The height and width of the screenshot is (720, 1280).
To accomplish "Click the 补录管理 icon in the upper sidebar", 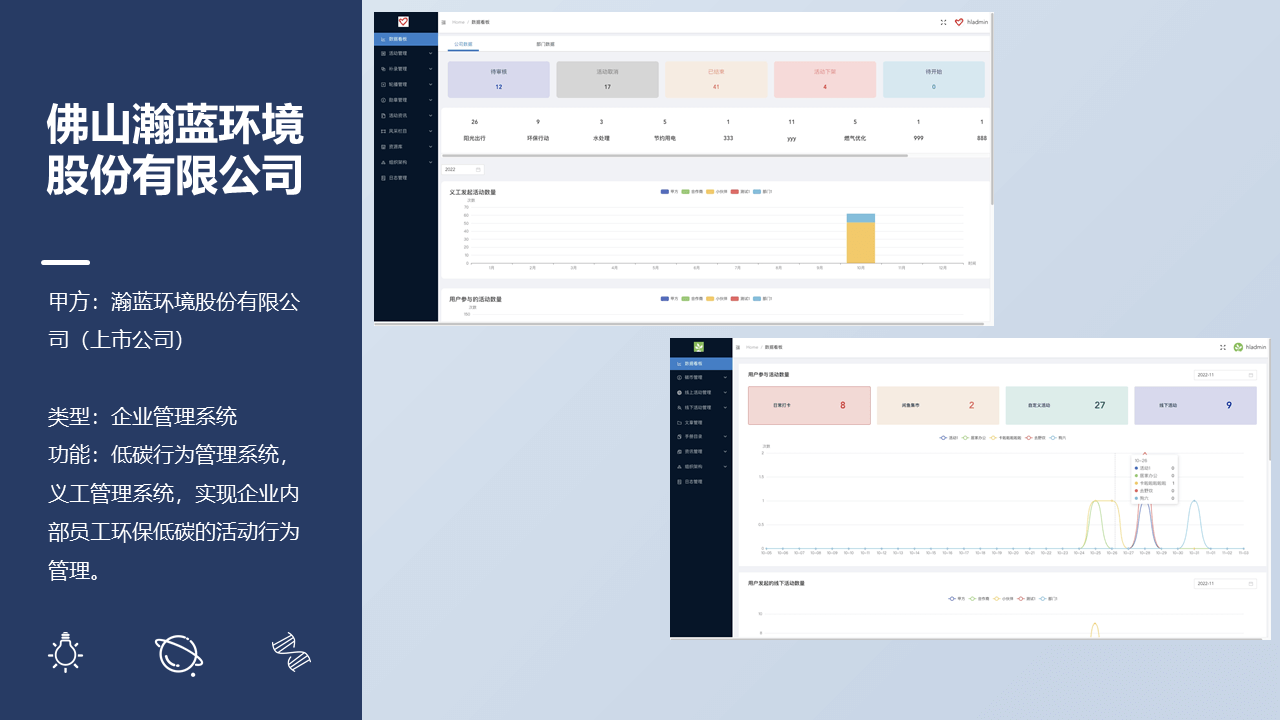I will point(383,69).
